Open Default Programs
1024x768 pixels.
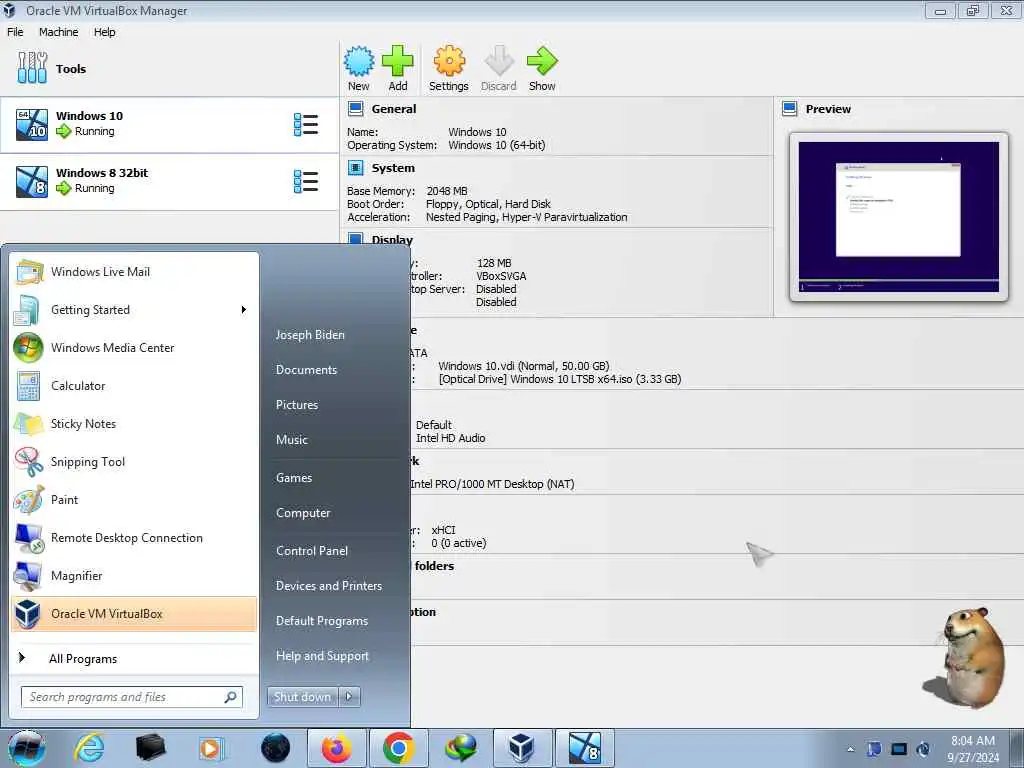coord(322,621)
